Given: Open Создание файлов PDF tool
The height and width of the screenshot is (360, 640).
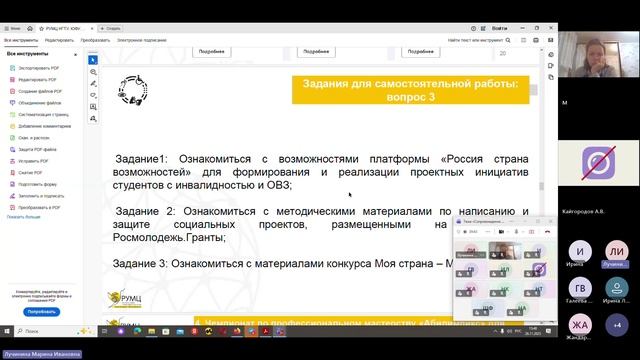Looking at the screenshot, I should click(36, 91).
